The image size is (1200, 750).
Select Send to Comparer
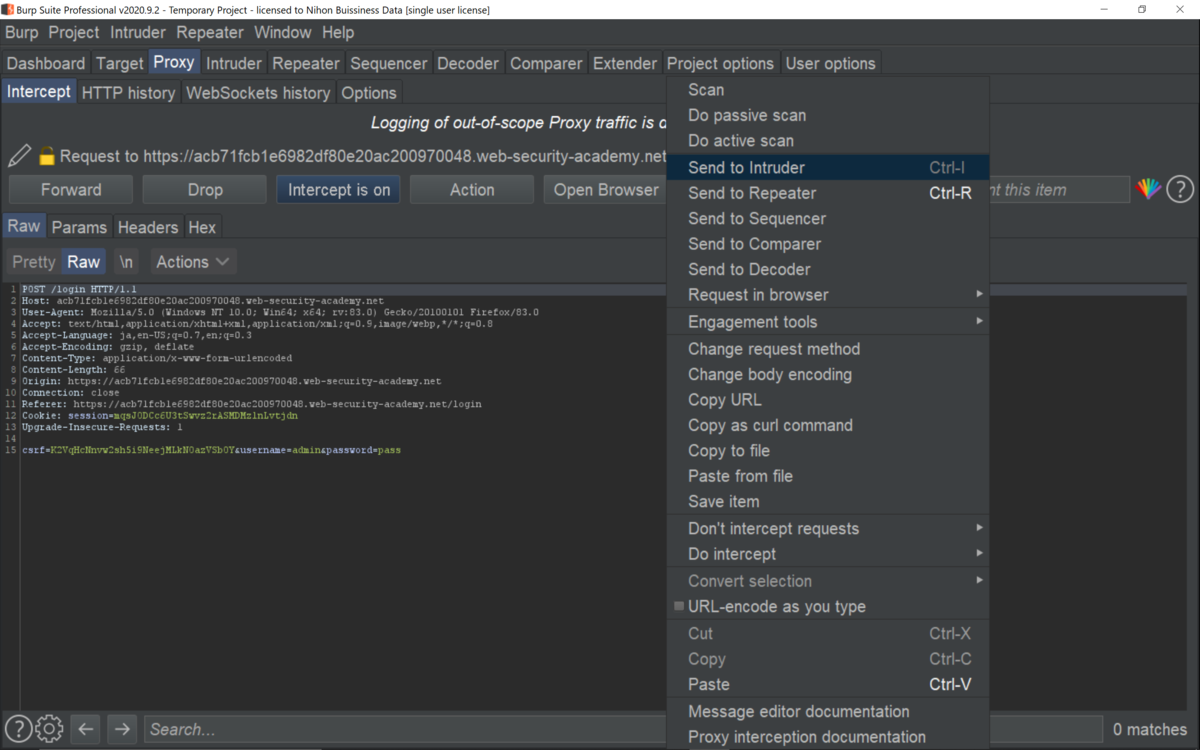tap(828, 244)
